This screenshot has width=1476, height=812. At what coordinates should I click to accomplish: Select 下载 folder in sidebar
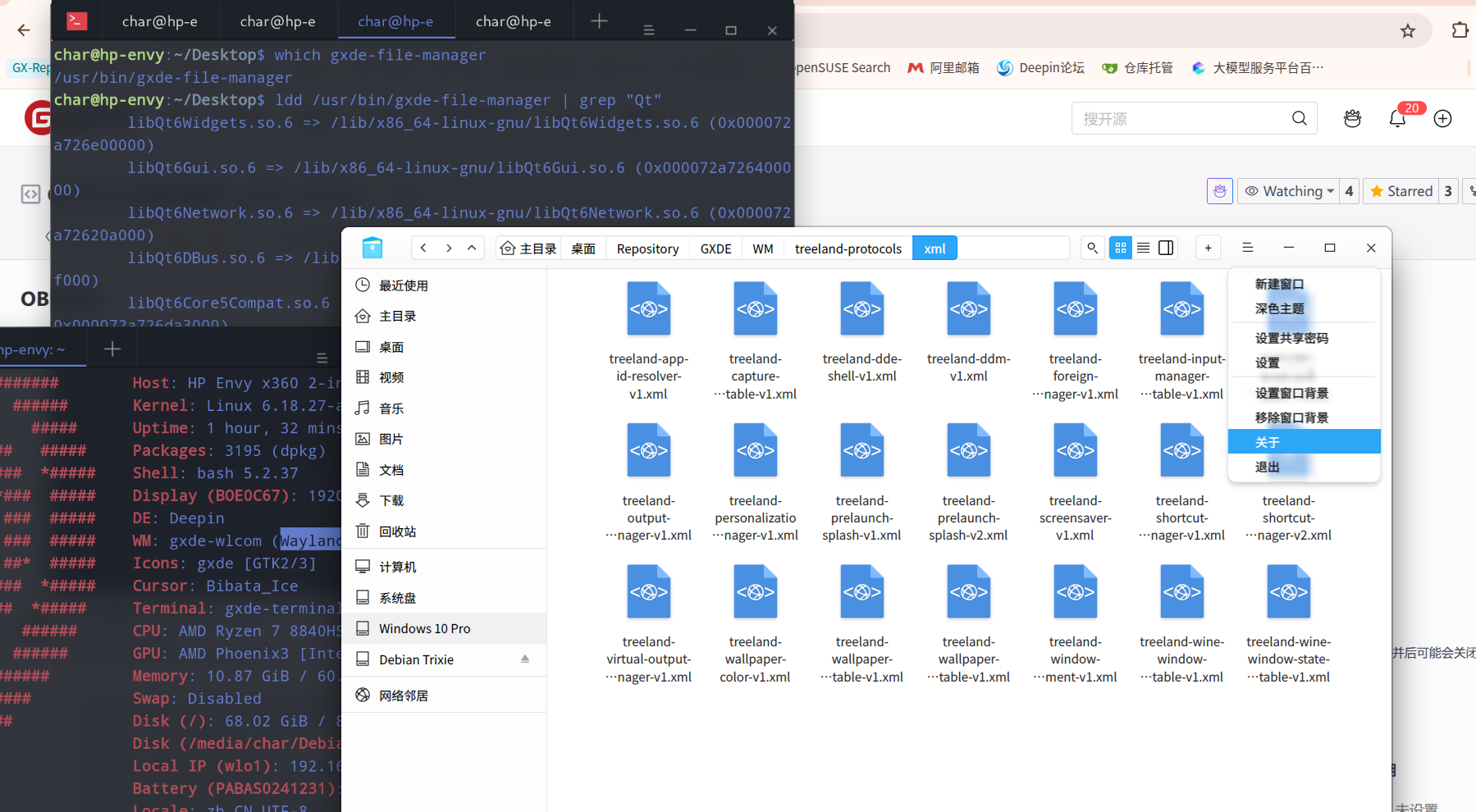click(x=444, y=500)
